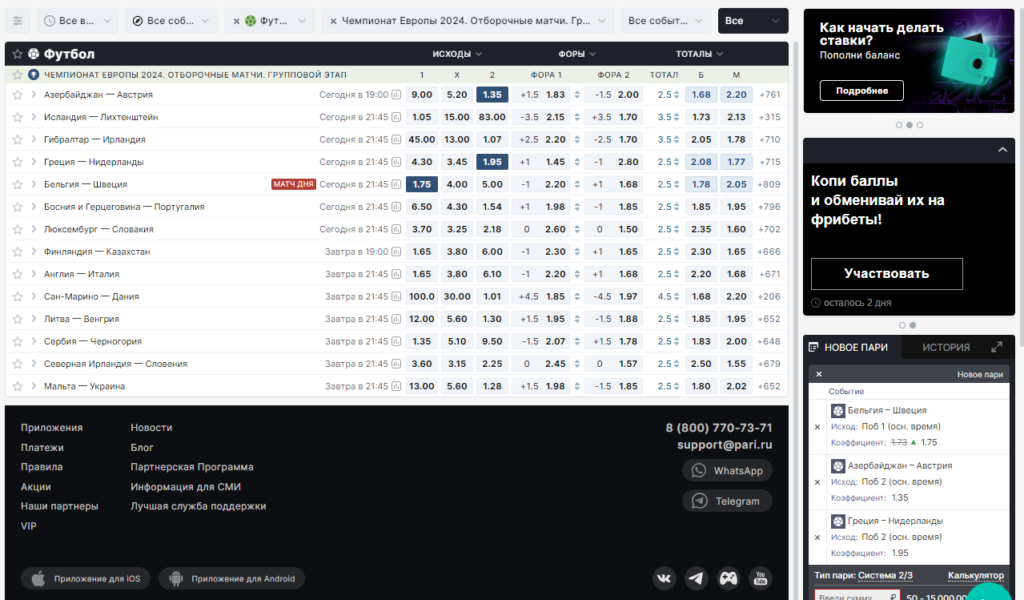The image size is (1024, 600).
Task: Click the Подробнее banner button
Action: coord(861,91)
